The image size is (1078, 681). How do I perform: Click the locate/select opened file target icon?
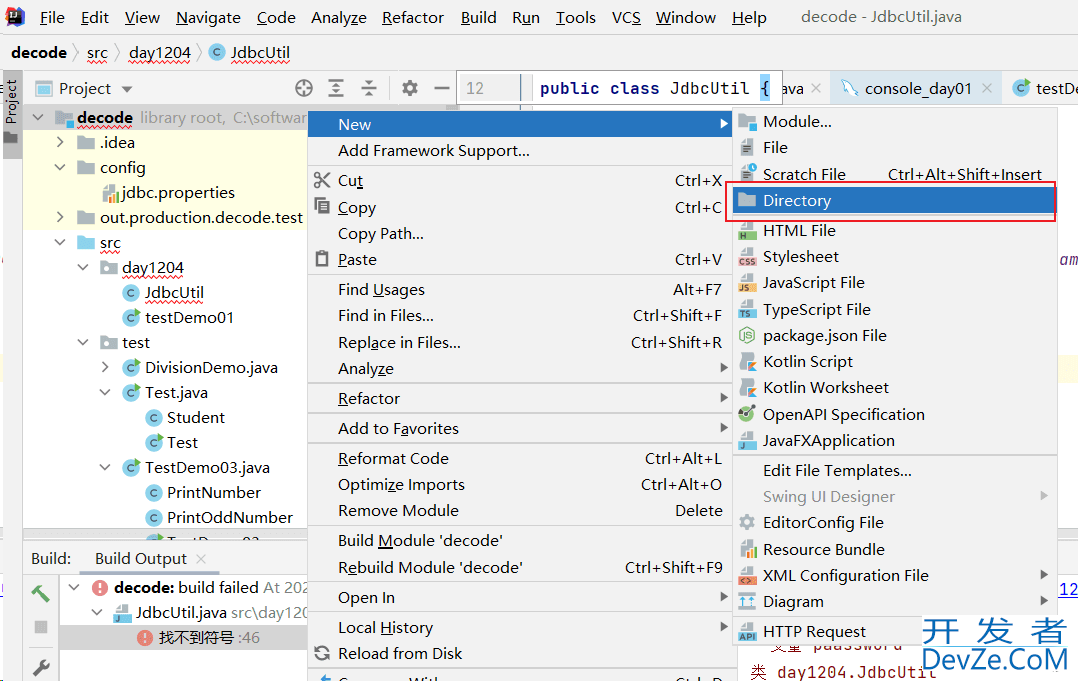click(303, 88)
